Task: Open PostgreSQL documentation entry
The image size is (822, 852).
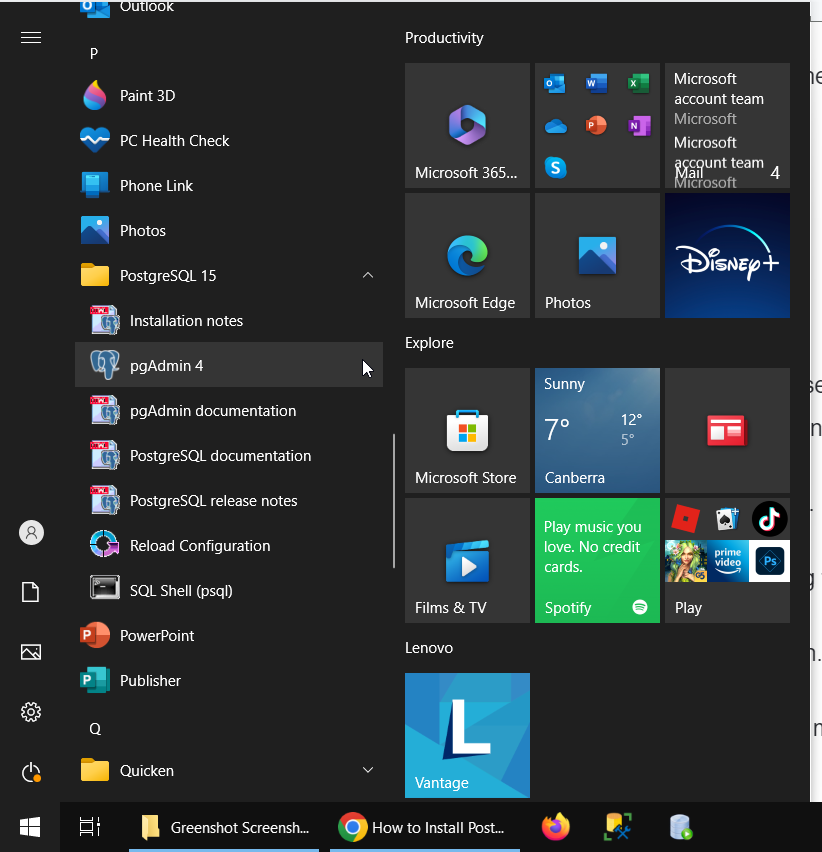Action: 220,456
